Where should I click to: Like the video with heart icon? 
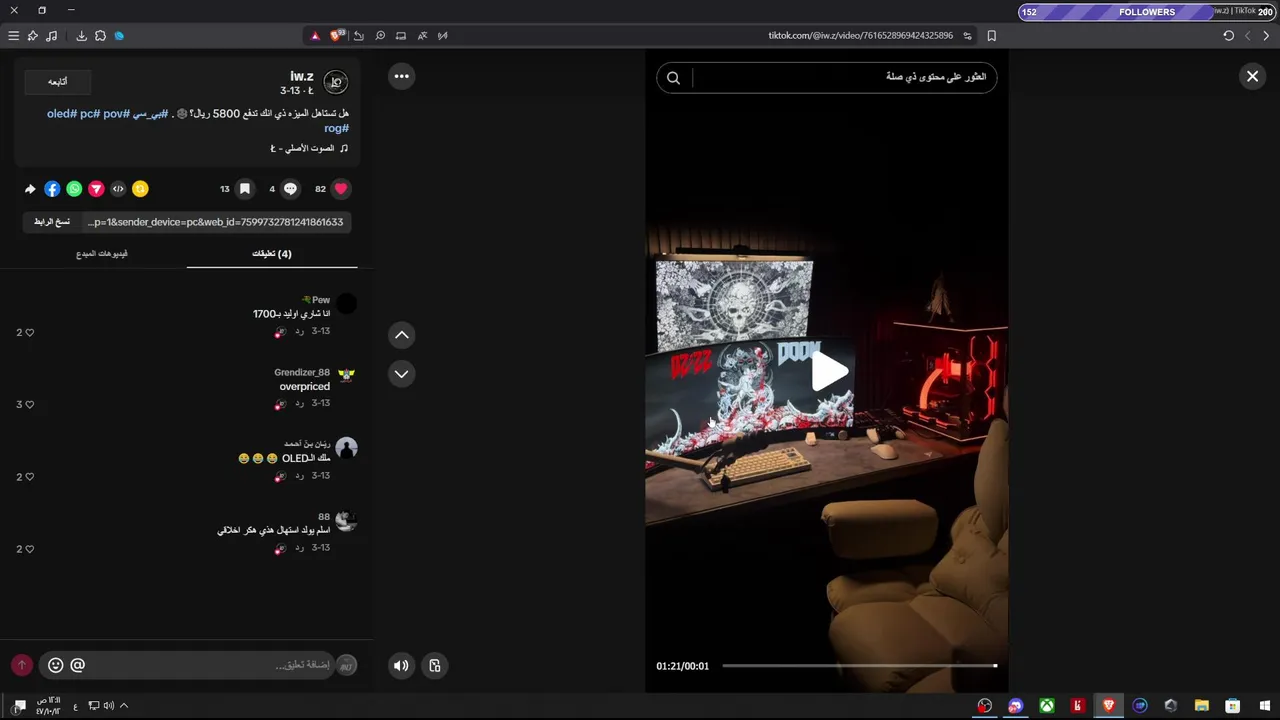click(x=341, y=188)
